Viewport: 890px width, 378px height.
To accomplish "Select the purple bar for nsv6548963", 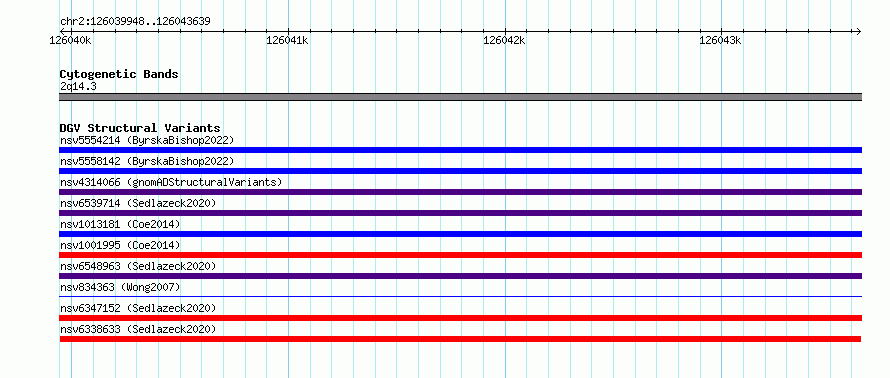I will pos(460,276).
